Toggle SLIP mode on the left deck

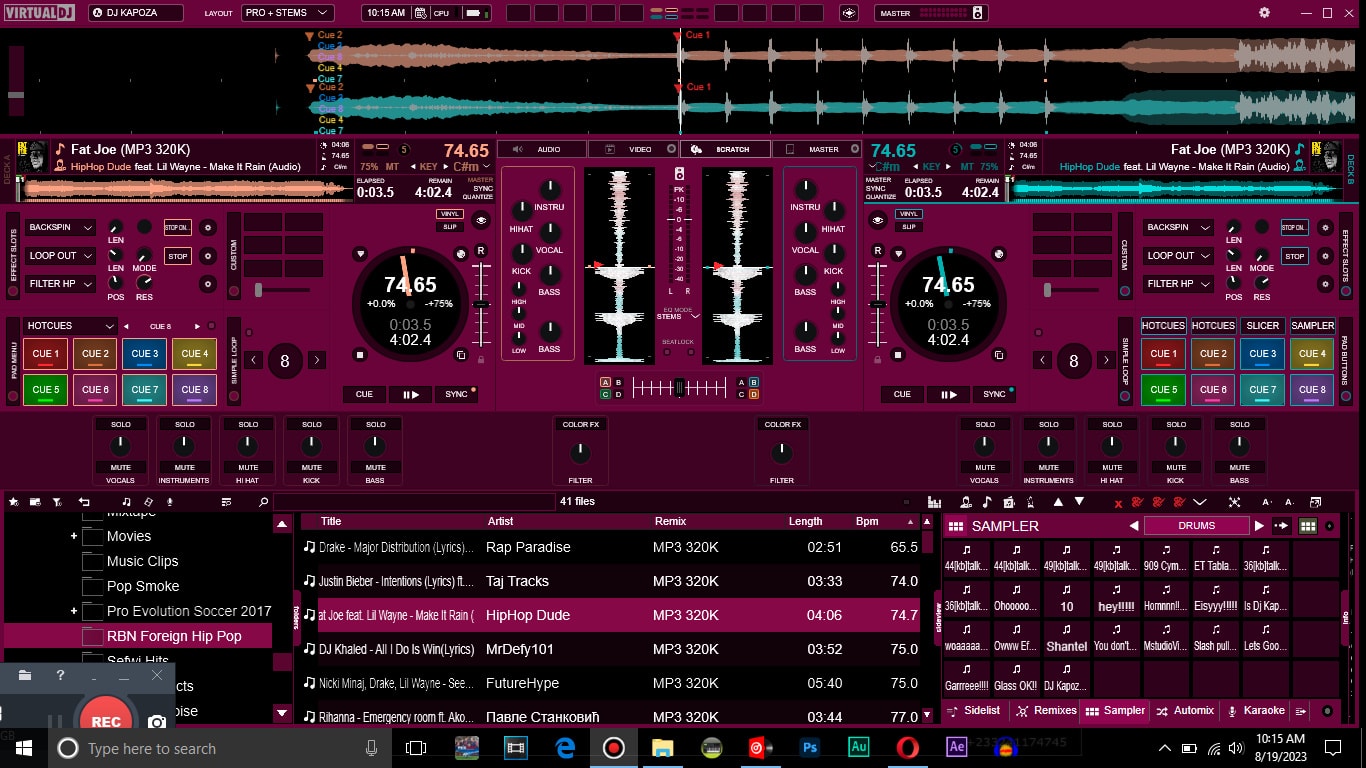(x=449, y=227)
